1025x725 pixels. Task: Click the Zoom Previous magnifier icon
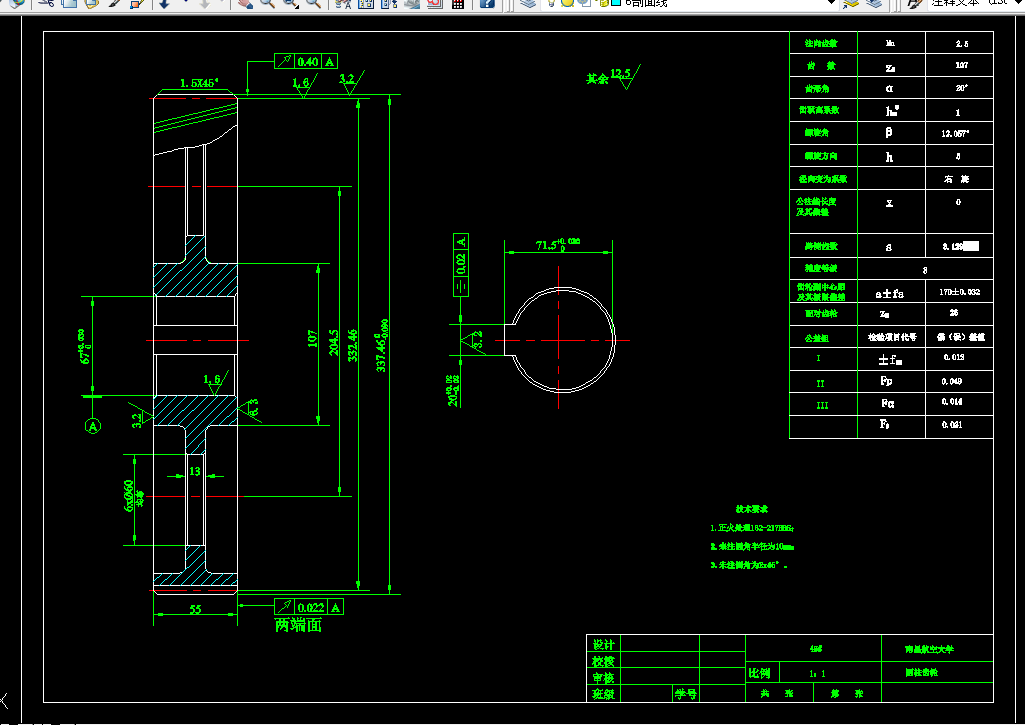click(314, 3)
